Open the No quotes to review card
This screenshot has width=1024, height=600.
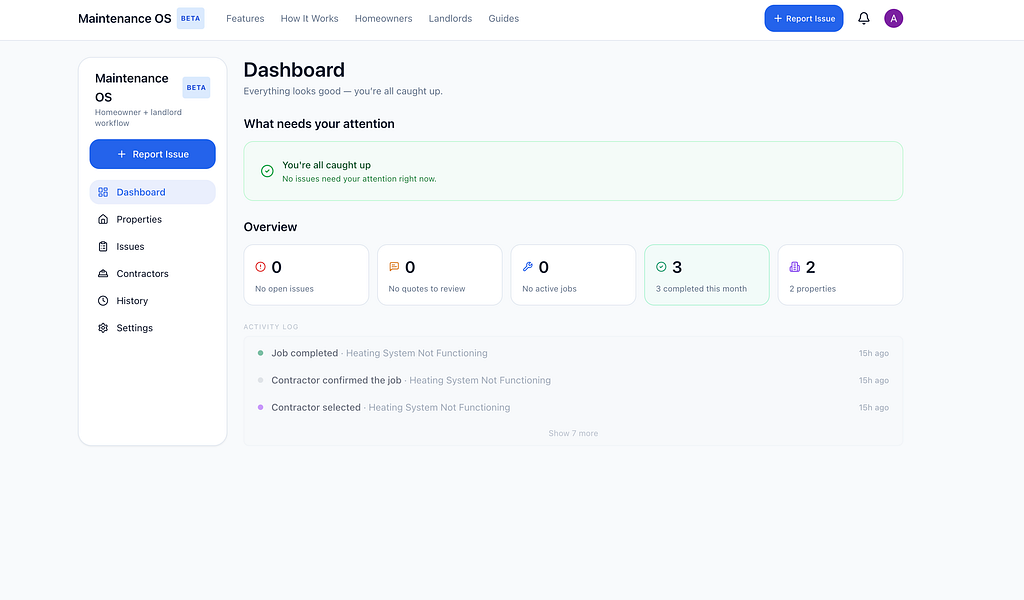coord(440,275)
